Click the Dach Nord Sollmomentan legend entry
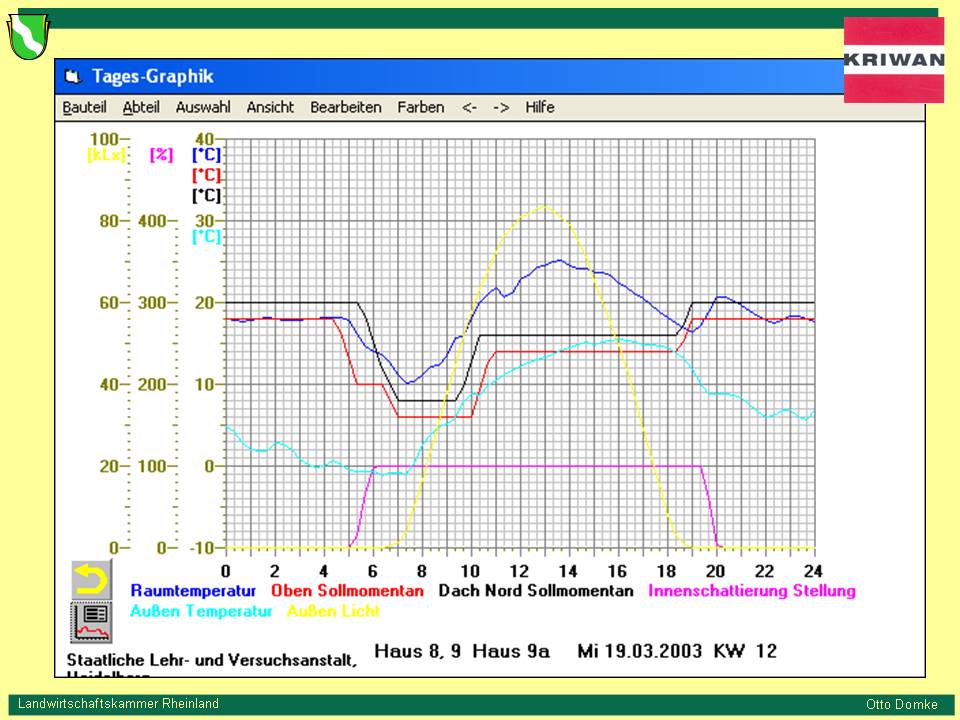The image size is (960, 720). click(x=536, y=591)
